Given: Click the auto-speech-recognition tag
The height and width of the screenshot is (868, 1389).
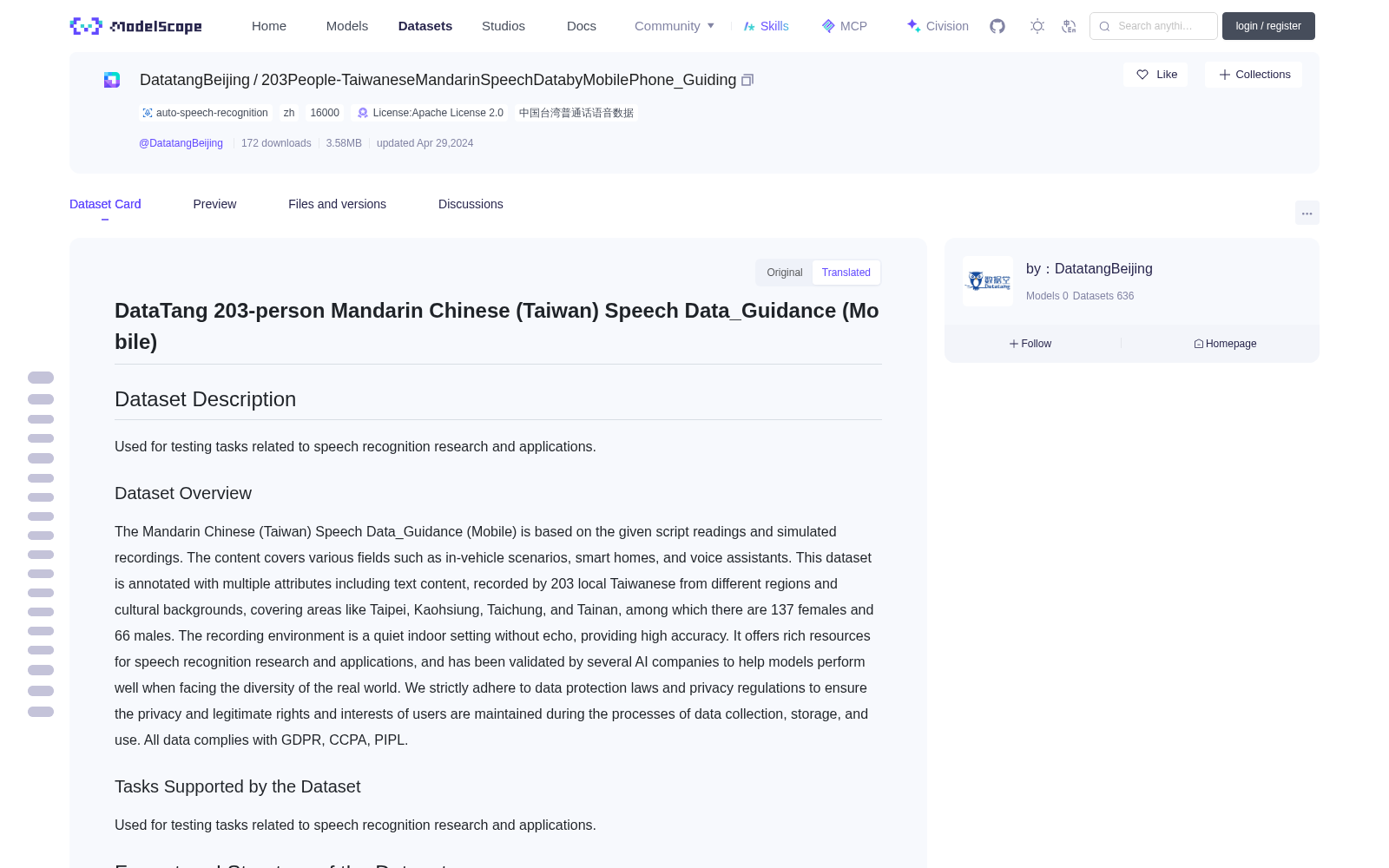Looking at the screenshot, I should (x=205, y=113).
